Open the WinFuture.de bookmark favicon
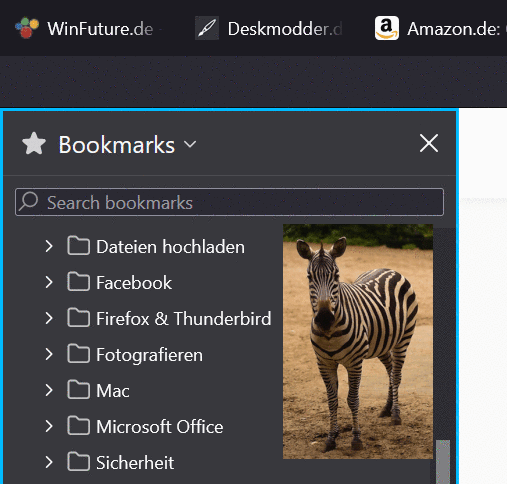 coord(27,28)
